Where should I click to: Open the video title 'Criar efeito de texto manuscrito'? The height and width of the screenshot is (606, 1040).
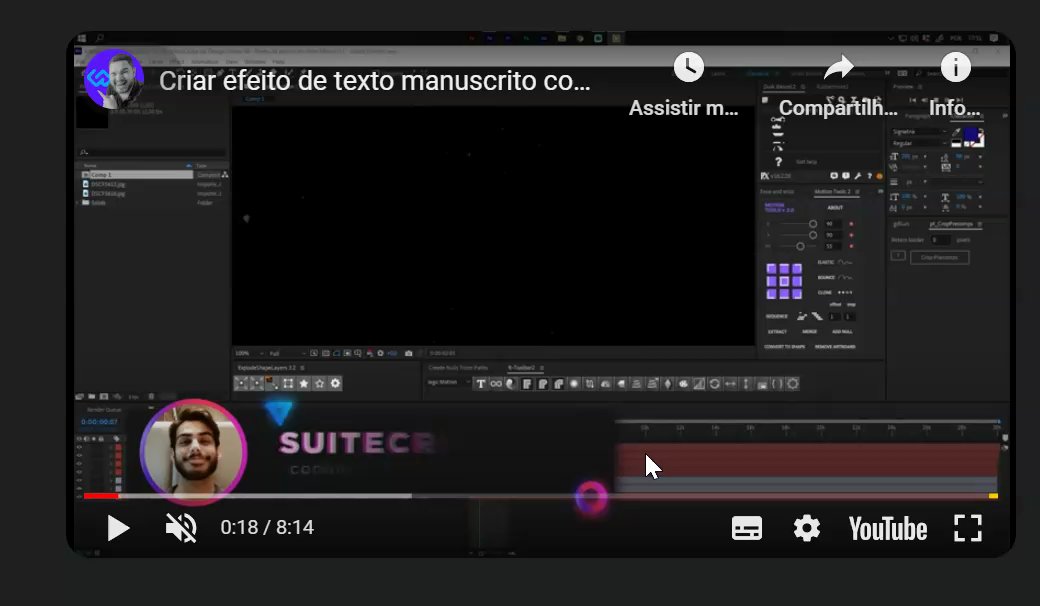click(x=374, y=81)
